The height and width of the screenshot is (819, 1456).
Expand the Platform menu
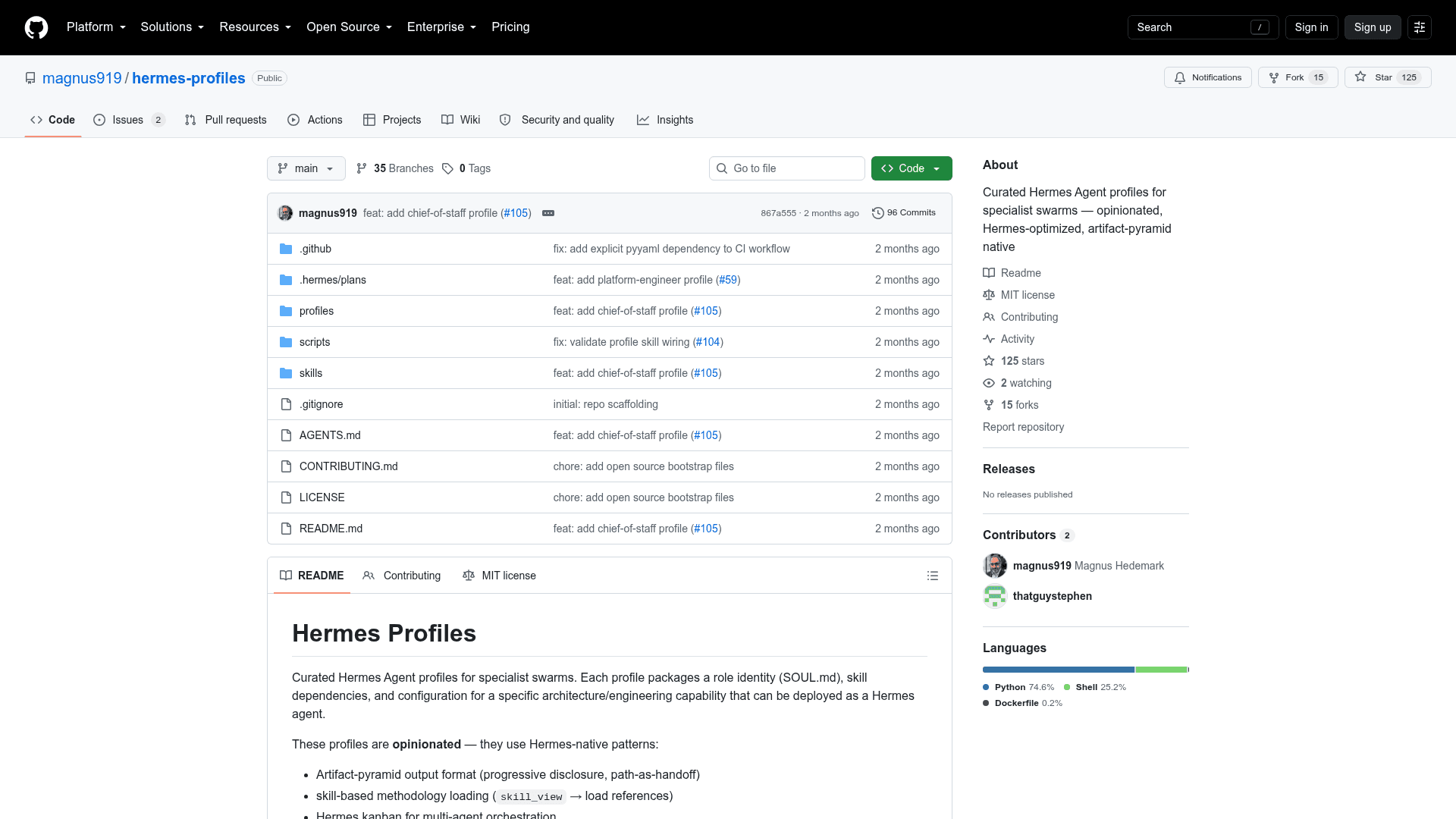[x=96, y=27]
